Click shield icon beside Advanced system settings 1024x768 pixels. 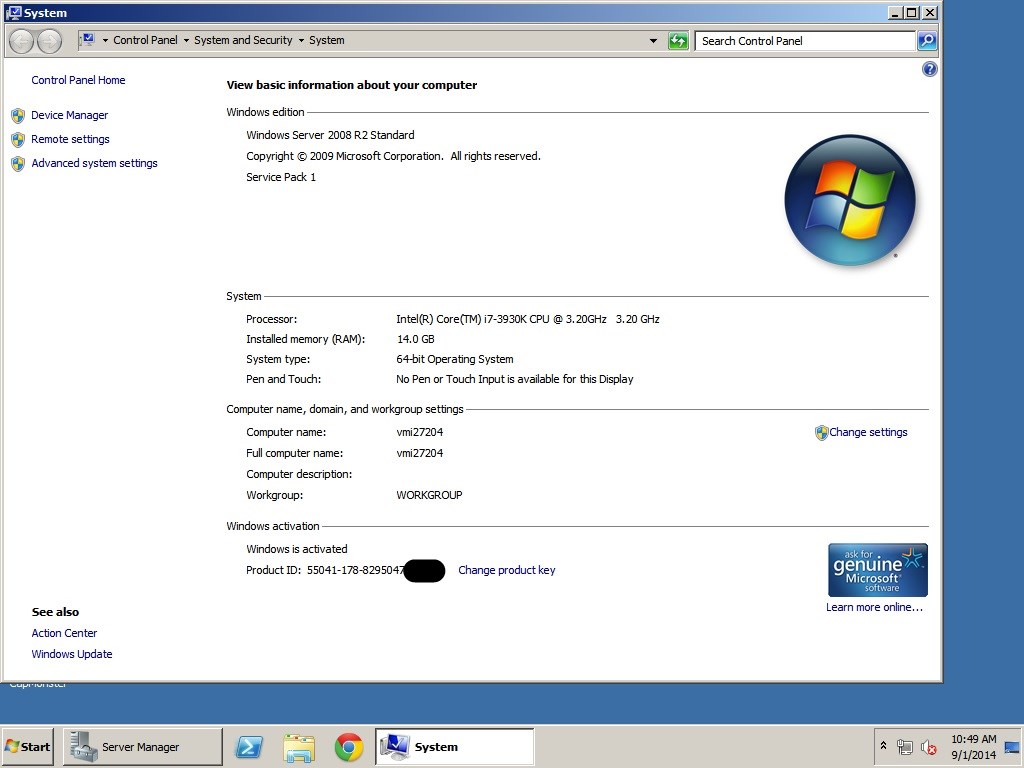coord(18,164)
